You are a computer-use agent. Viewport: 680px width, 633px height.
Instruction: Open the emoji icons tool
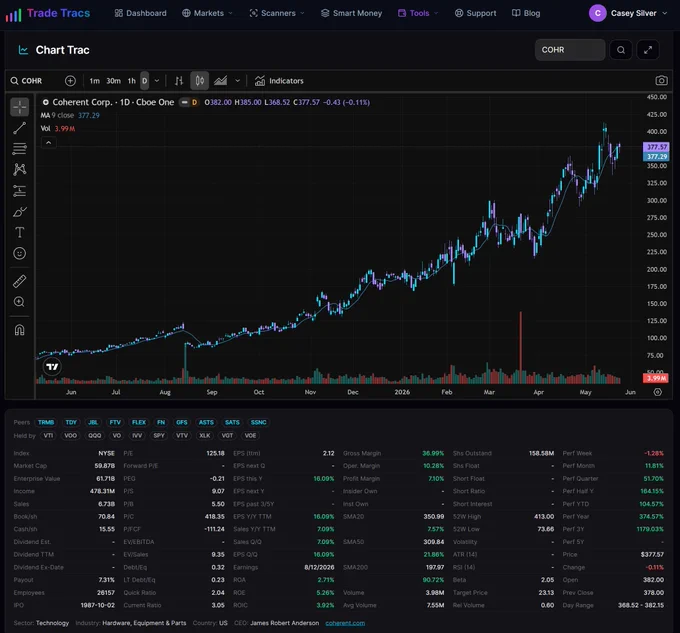[x=20, y=253]
